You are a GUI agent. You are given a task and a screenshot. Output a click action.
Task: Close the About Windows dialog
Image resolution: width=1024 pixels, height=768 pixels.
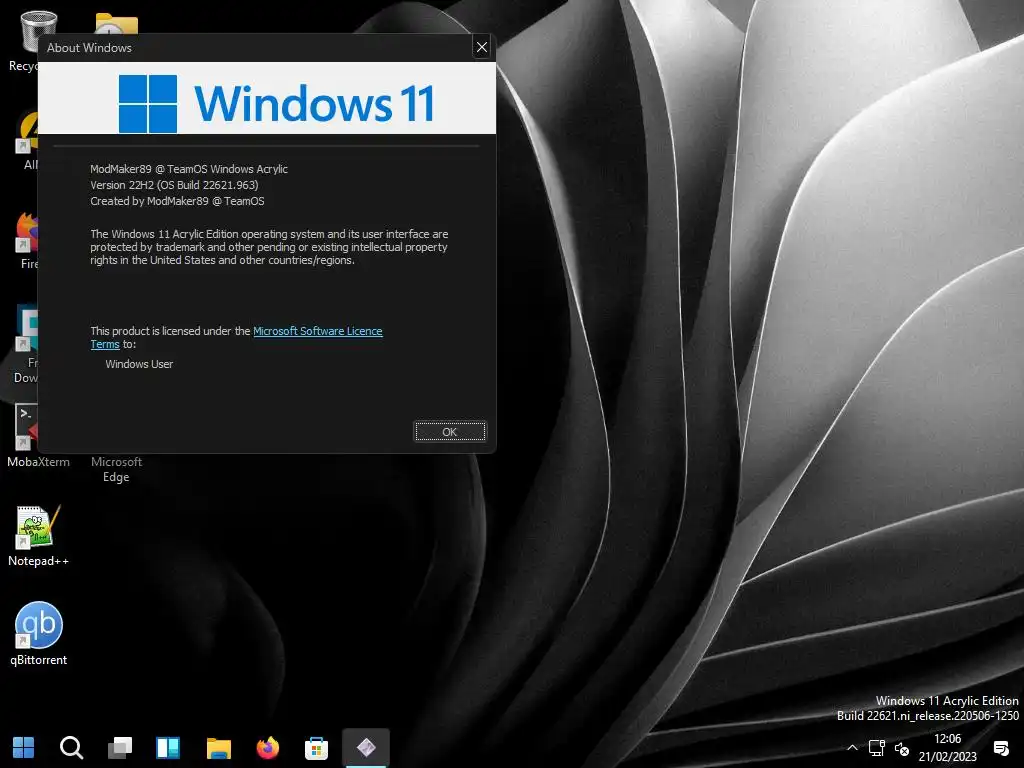pyautogui.click(x=482, y=47)
